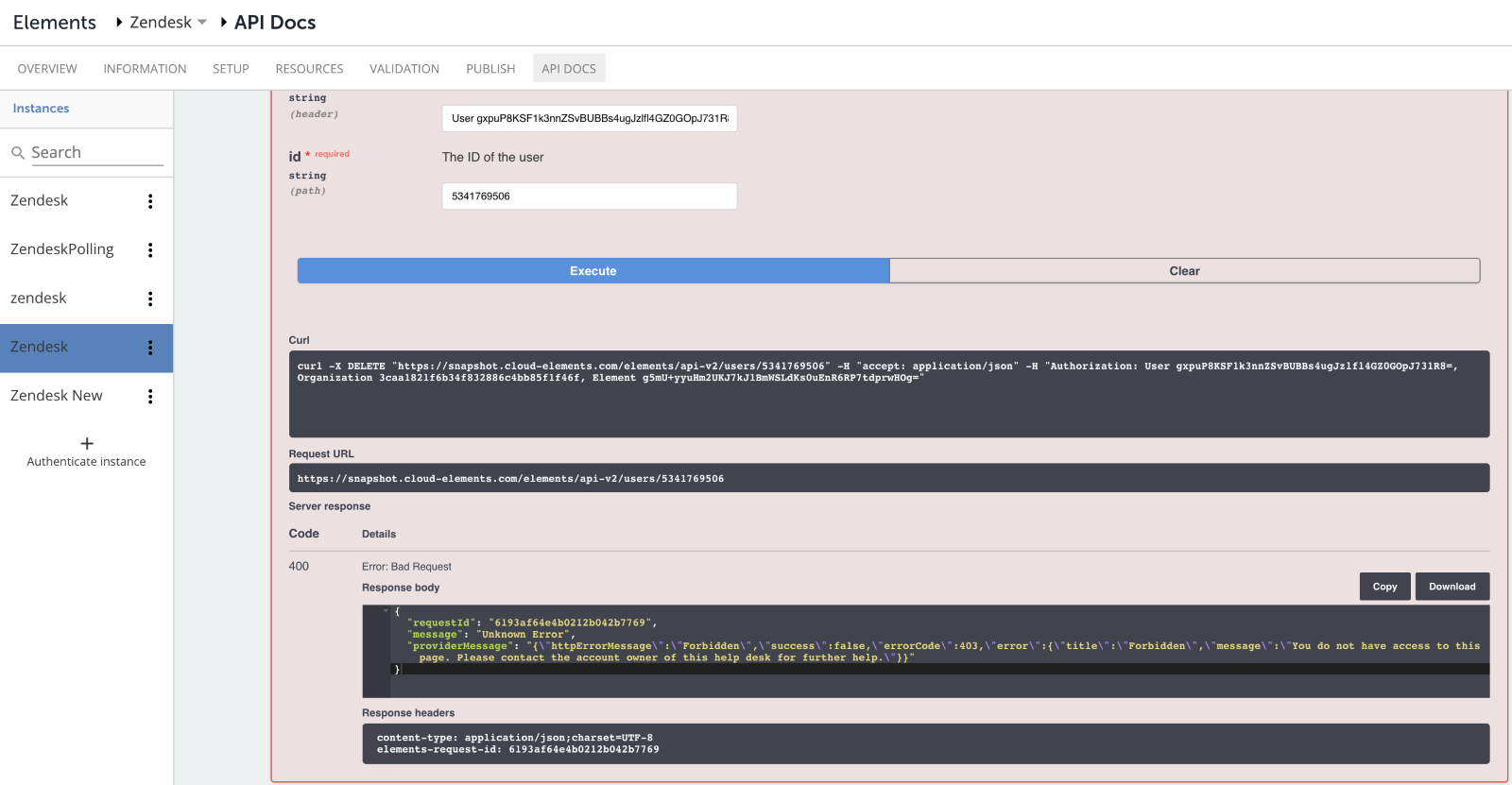The width and height of the screenshot is (1512, 785).
Task: Click the search magnifier icon
Action: (18, 153)
